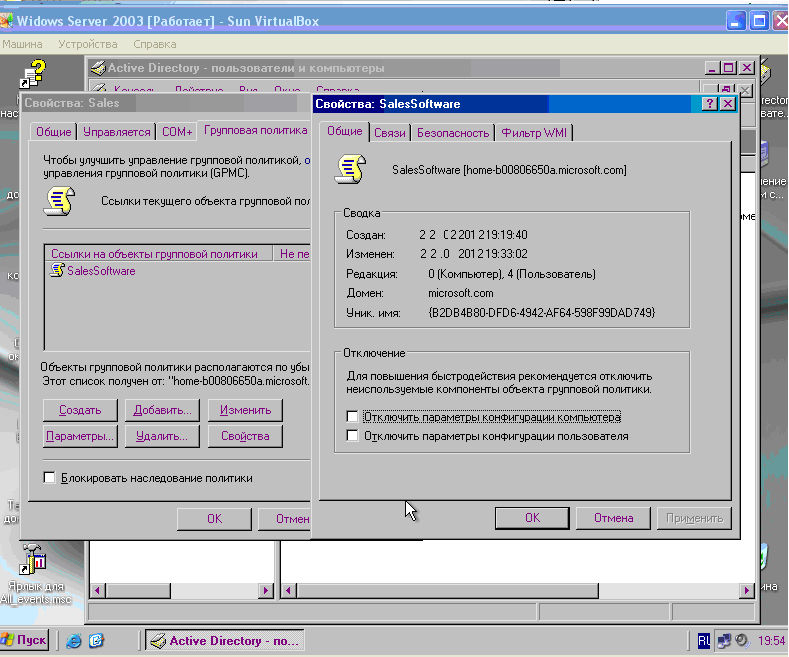Click the Active Directory window title icon
The image size is (789, 657).
(x=98, y=68)
